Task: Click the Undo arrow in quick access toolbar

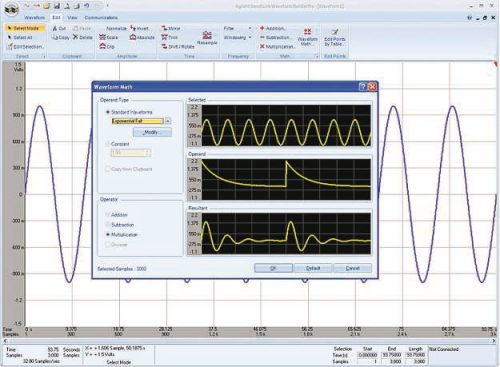Action: tap(87, 6)
